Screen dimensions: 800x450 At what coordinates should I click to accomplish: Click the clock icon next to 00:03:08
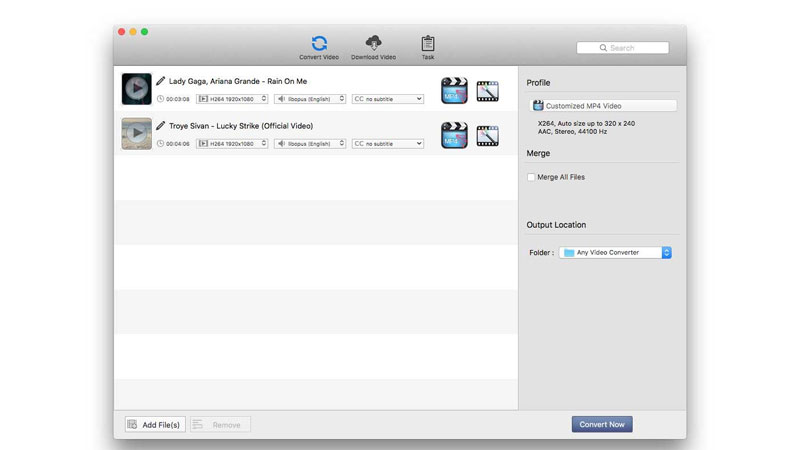(x=160, y=99)
